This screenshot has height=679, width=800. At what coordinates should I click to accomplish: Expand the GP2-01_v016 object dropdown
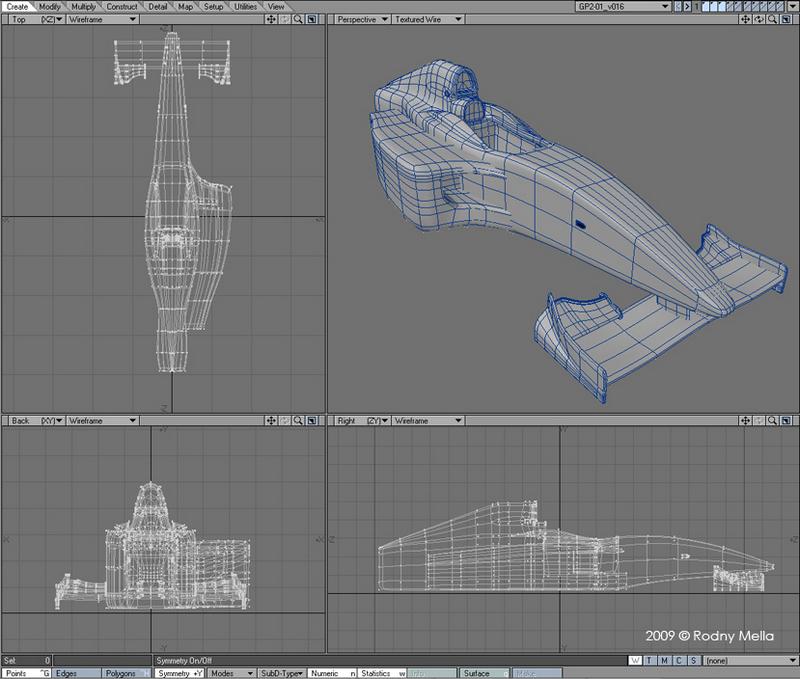(x=622, y=6)
